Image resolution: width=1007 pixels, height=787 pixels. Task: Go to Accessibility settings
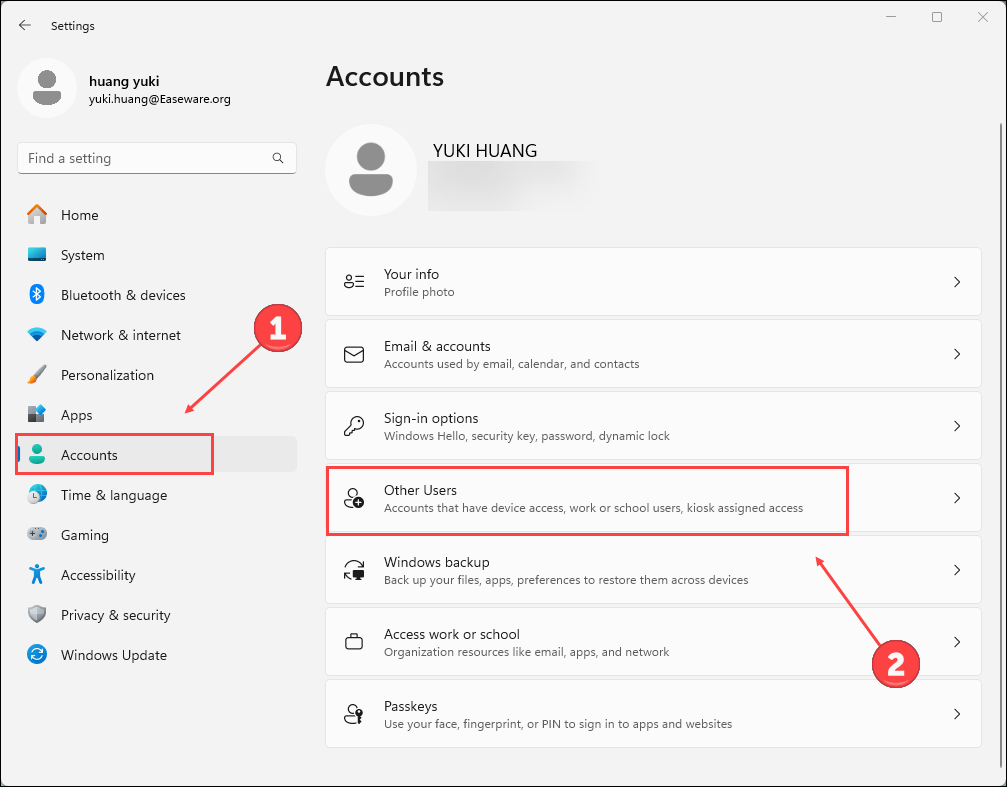[x=97, y=575]
